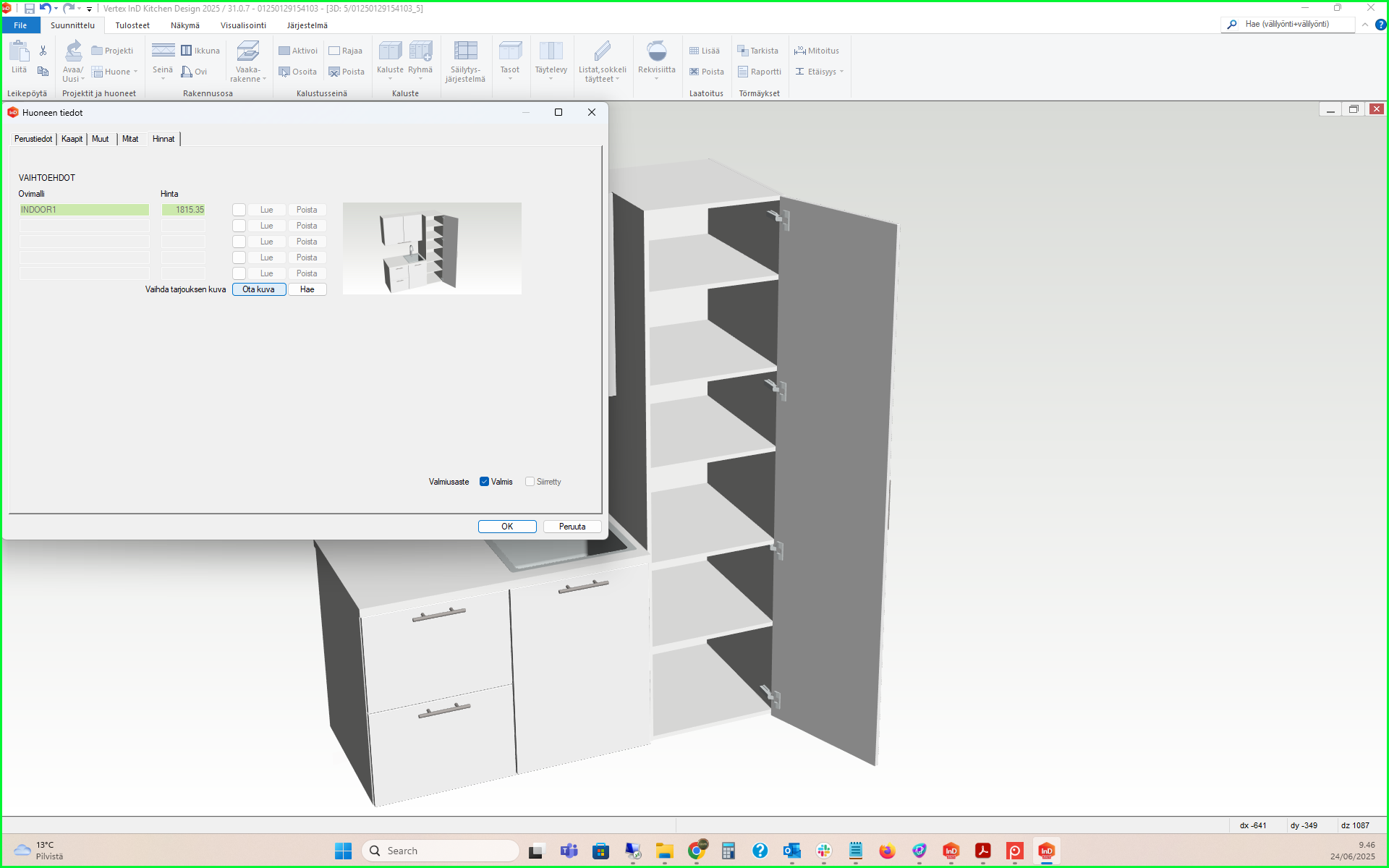Click the Rekvisiitta props icon
The image size is (1389, 868).
[x=656, y=52]
